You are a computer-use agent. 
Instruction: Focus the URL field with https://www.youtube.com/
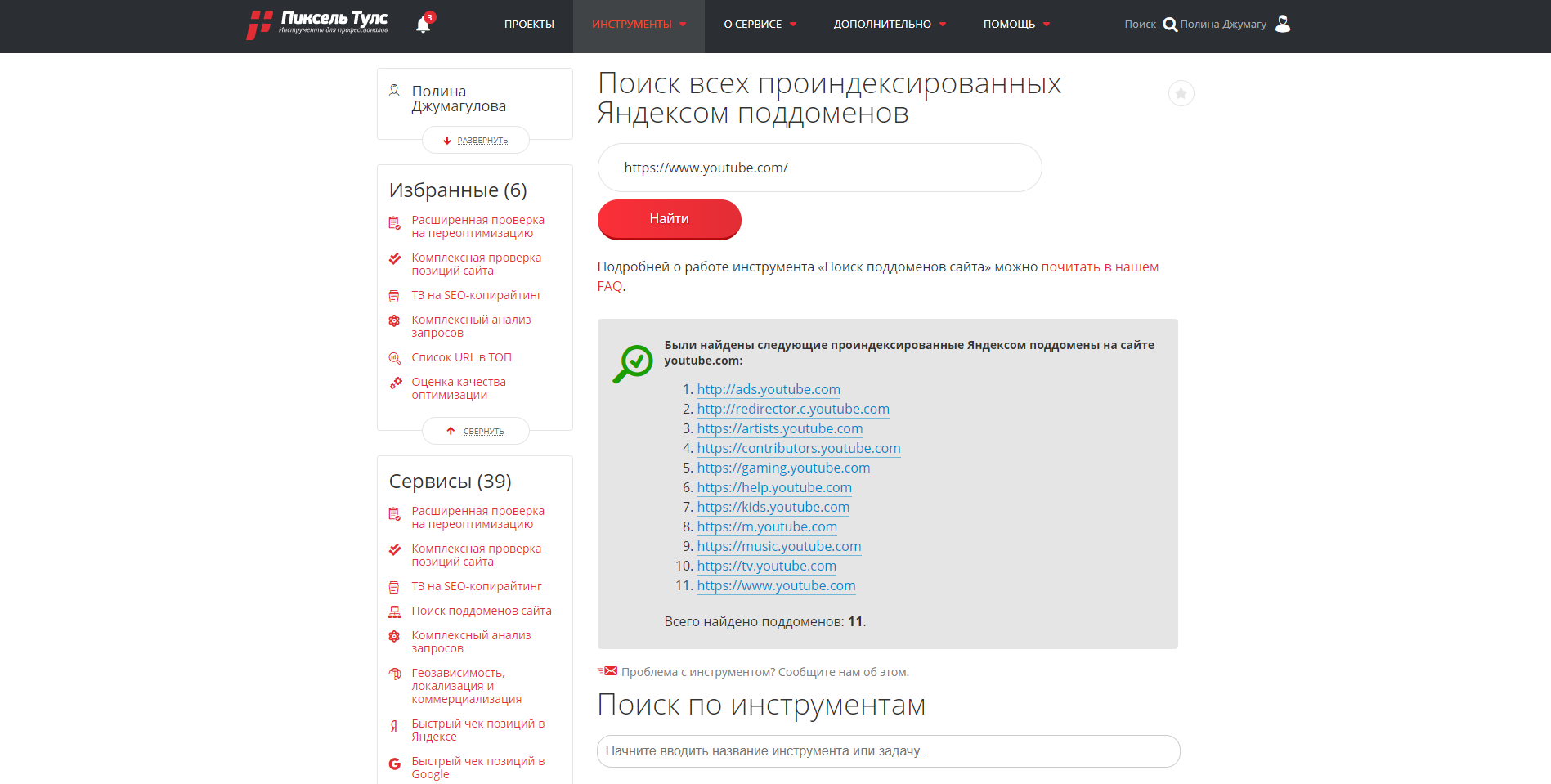point(819,168)
